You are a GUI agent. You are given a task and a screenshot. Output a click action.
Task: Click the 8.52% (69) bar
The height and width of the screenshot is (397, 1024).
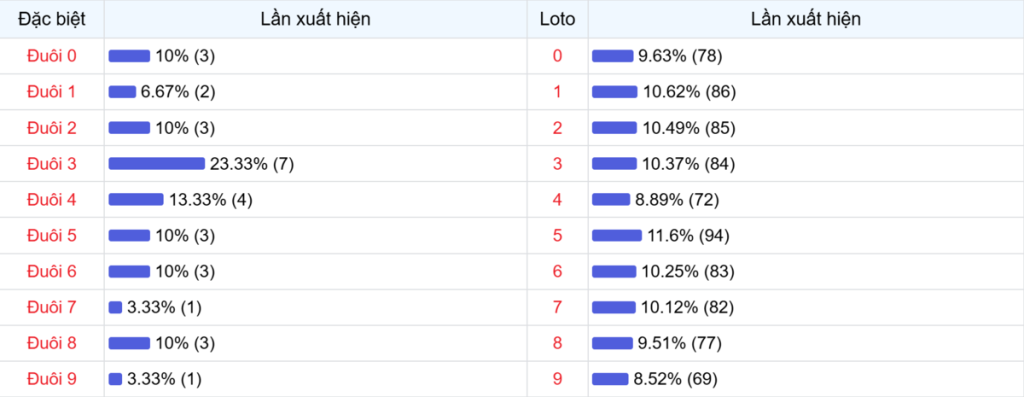[610, 379]
